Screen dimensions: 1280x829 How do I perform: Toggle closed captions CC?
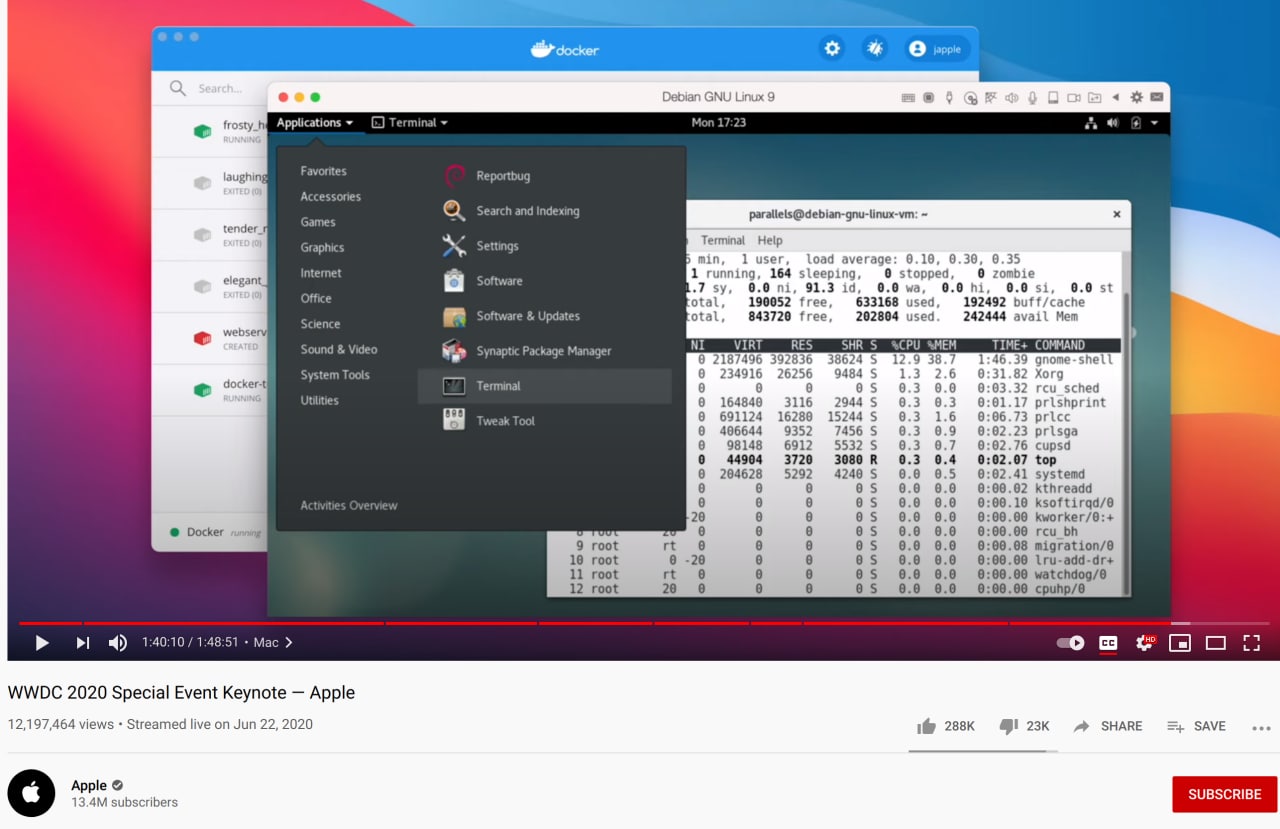point(1108,643)
